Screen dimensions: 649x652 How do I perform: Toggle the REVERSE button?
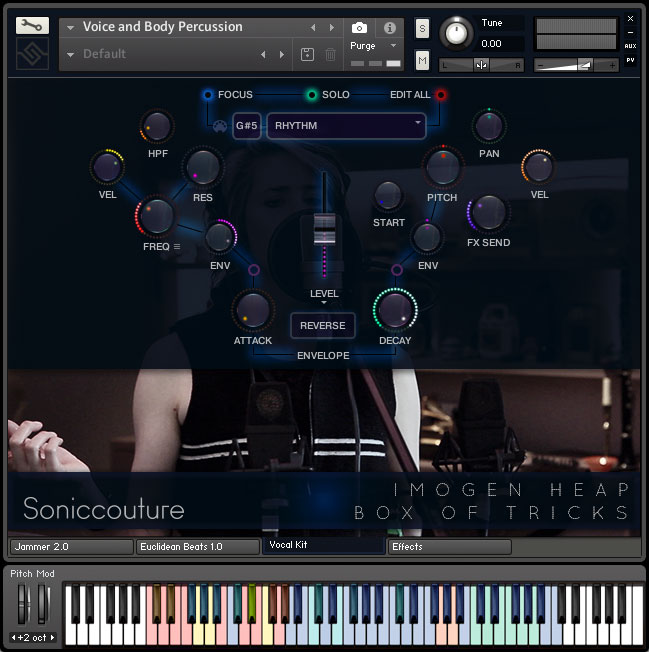[323, 326]
